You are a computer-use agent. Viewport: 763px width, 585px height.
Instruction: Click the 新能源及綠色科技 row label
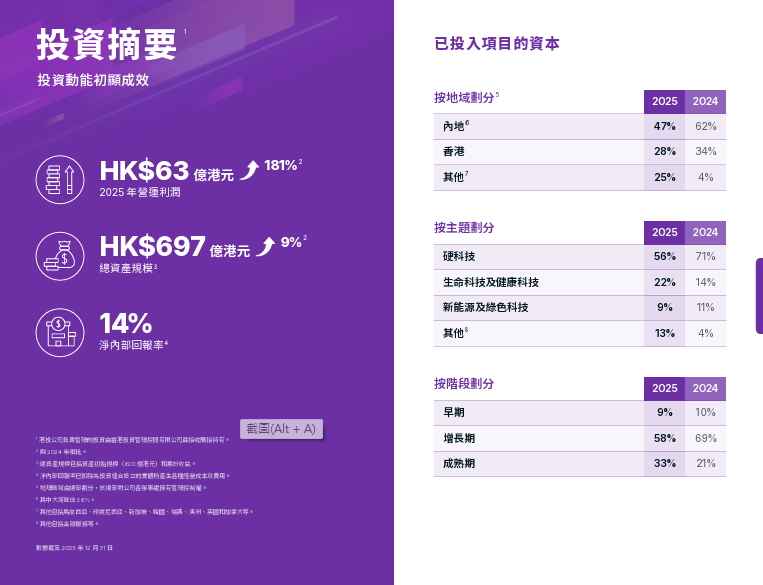pyautogui.click(x=486, y=307)
